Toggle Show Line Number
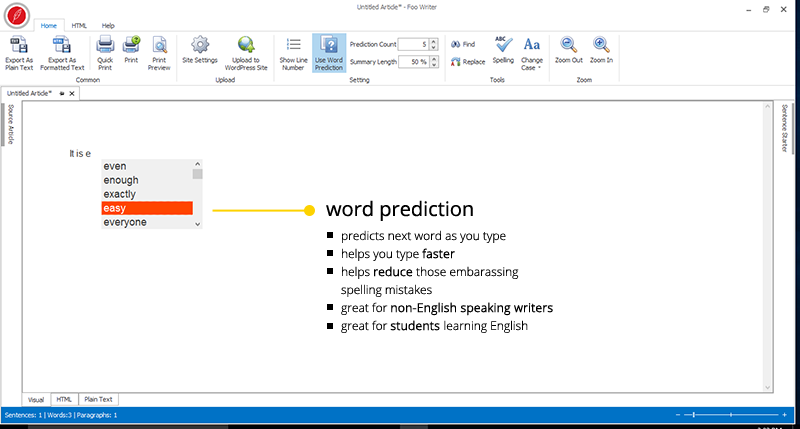Image resolution: width=800 pixels, height=429 pixels. [x=293, y=52]
